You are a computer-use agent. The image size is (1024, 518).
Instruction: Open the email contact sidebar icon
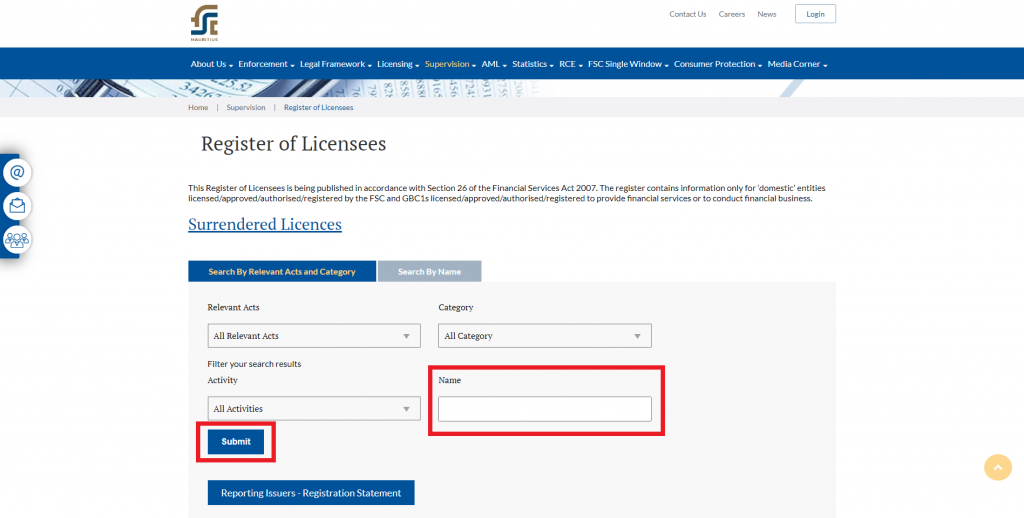coord(17,173)
